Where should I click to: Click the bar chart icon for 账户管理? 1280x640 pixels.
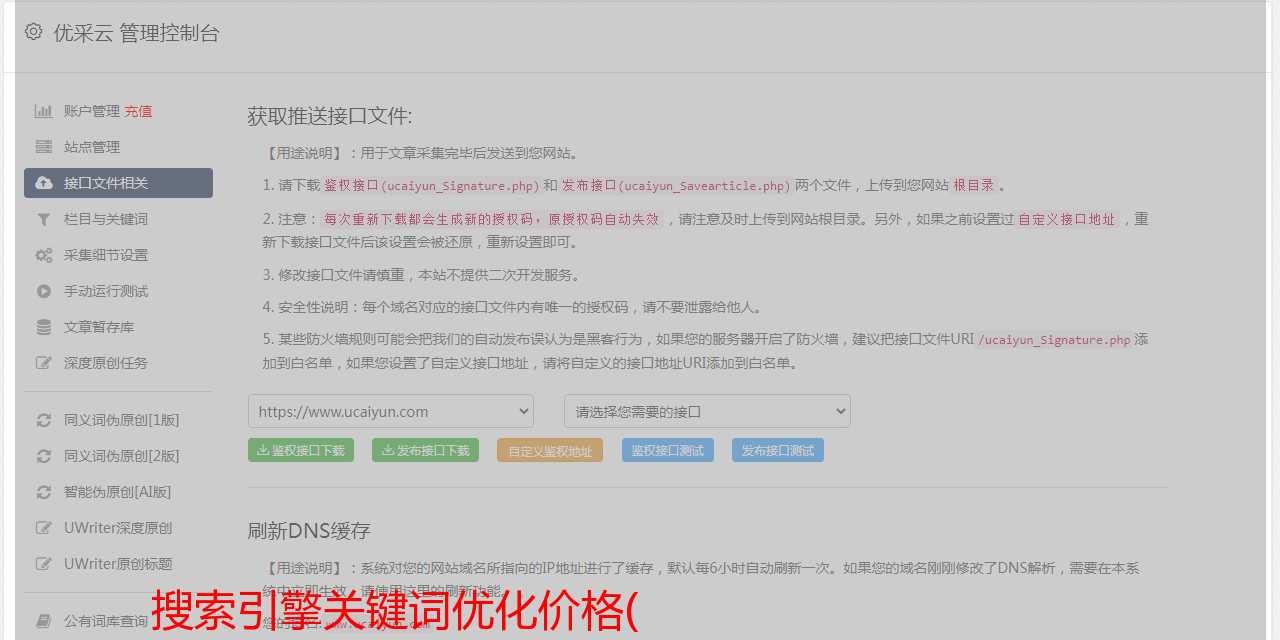coord(44,111)
